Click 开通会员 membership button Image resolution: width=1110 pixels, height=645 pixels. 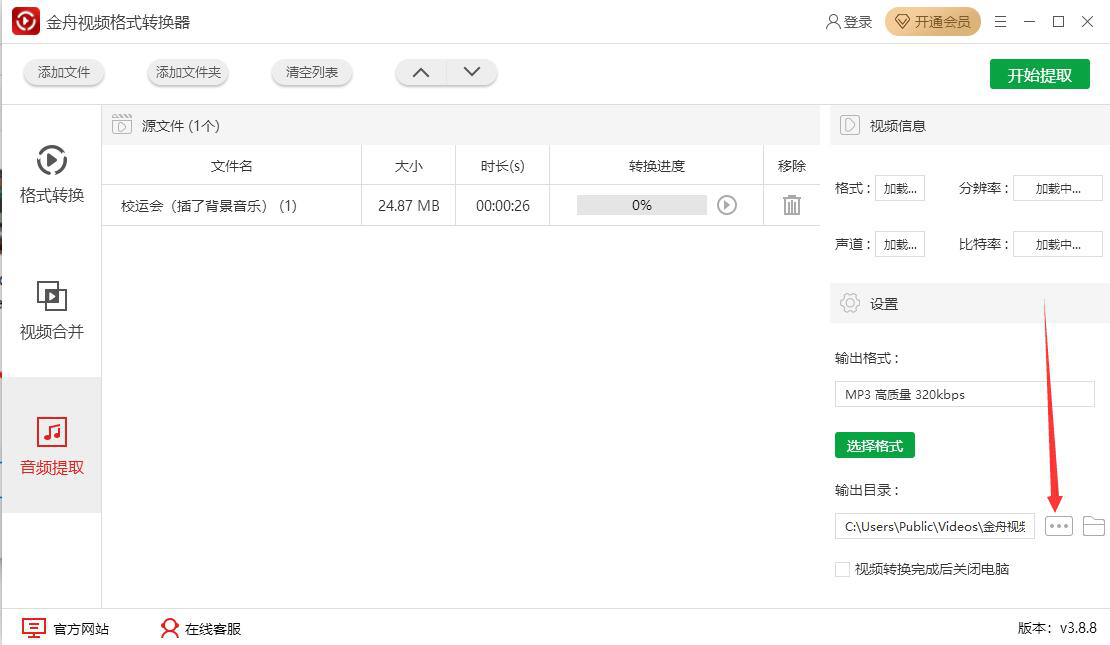tap(933, 22)
